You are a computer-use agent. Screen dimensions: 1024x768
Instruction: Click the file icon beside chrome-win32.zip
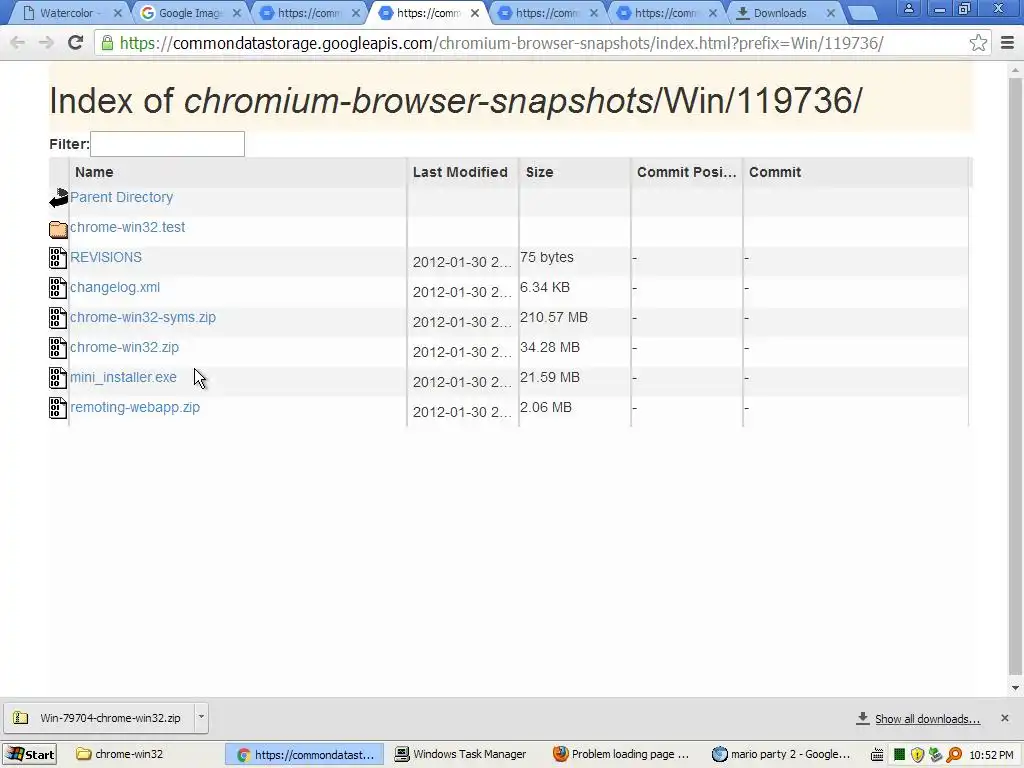(58, 348)
